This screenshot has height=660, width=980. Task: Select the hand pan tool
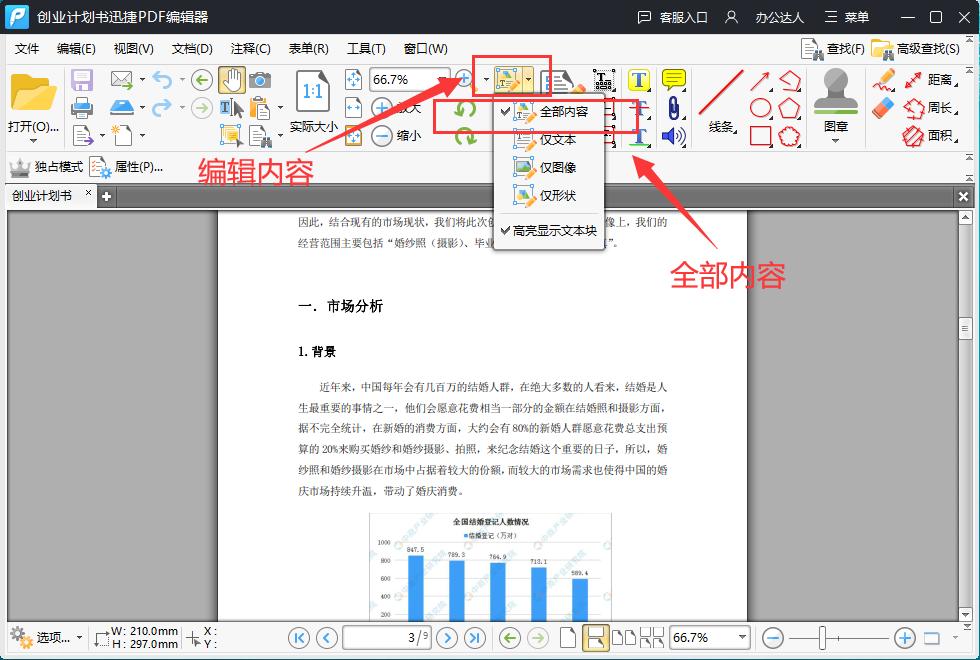(232, 80)
